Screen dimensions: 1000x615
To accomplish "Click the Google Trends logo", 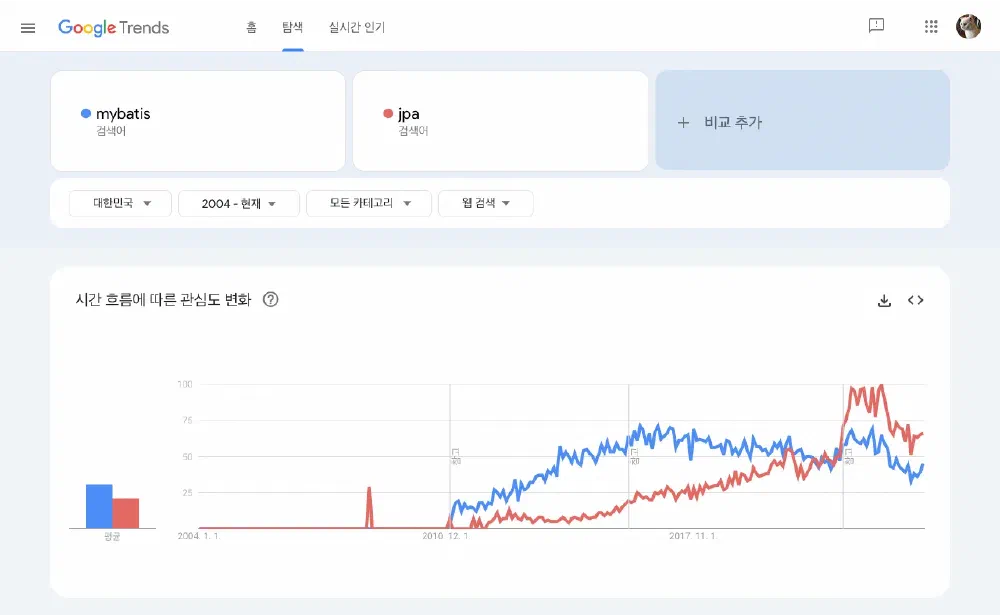I will click(x=113, y=27).
